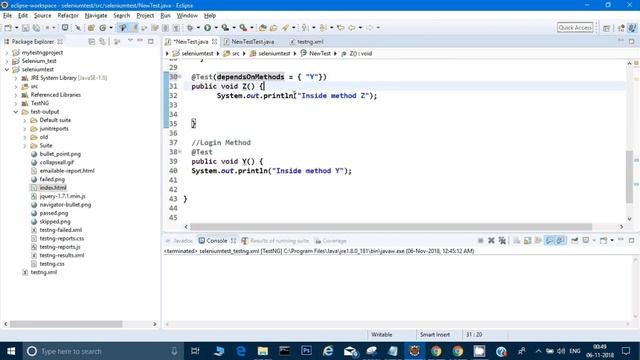
Task: Click Remove All Terminated Launches icon
Action: point(502,240)
